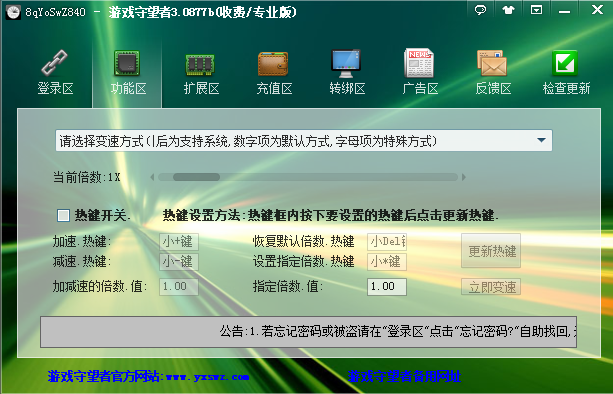
Task: Open the title bar dropdown menu icon
Action: click(x=536, y=10)
